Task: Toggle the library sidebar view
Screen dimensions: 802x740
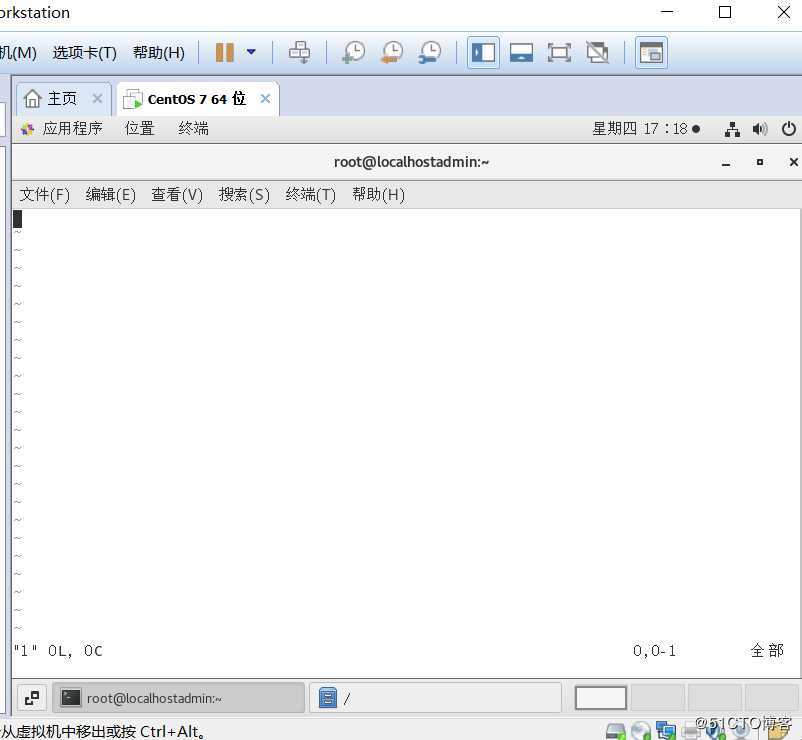Action: [x=483, y=52]
